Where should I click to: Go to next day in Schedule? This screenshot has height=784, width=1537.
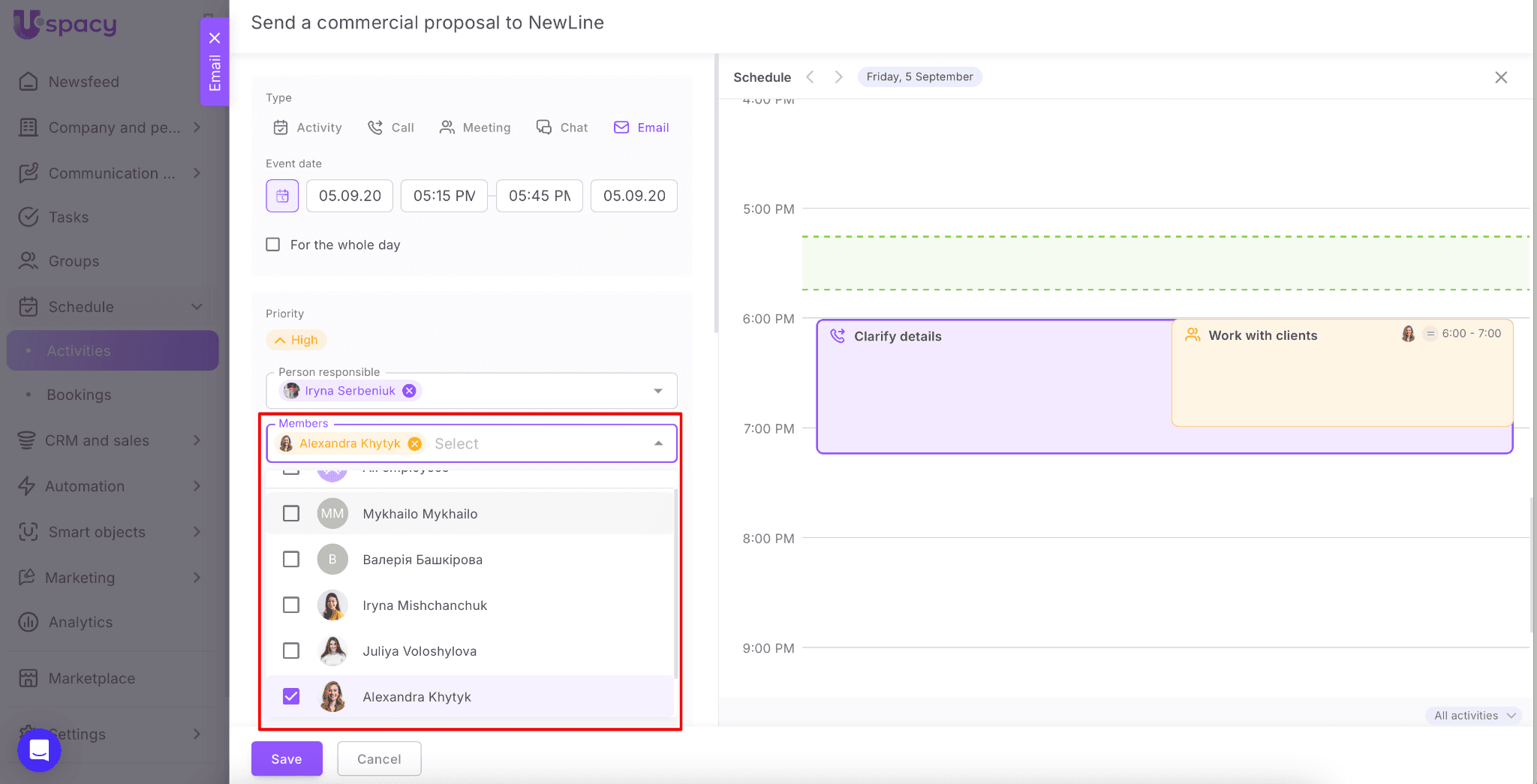[838, 77]
